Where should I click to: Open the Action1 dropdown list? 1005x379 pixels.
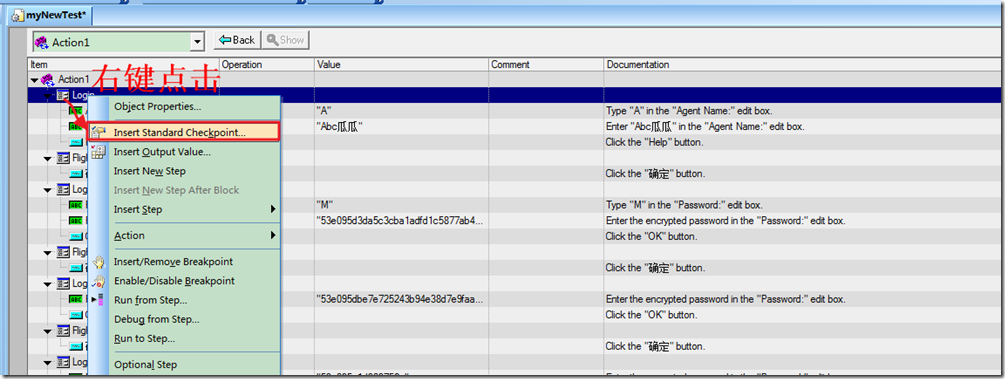pyautogui.click(x=197, y=42)
